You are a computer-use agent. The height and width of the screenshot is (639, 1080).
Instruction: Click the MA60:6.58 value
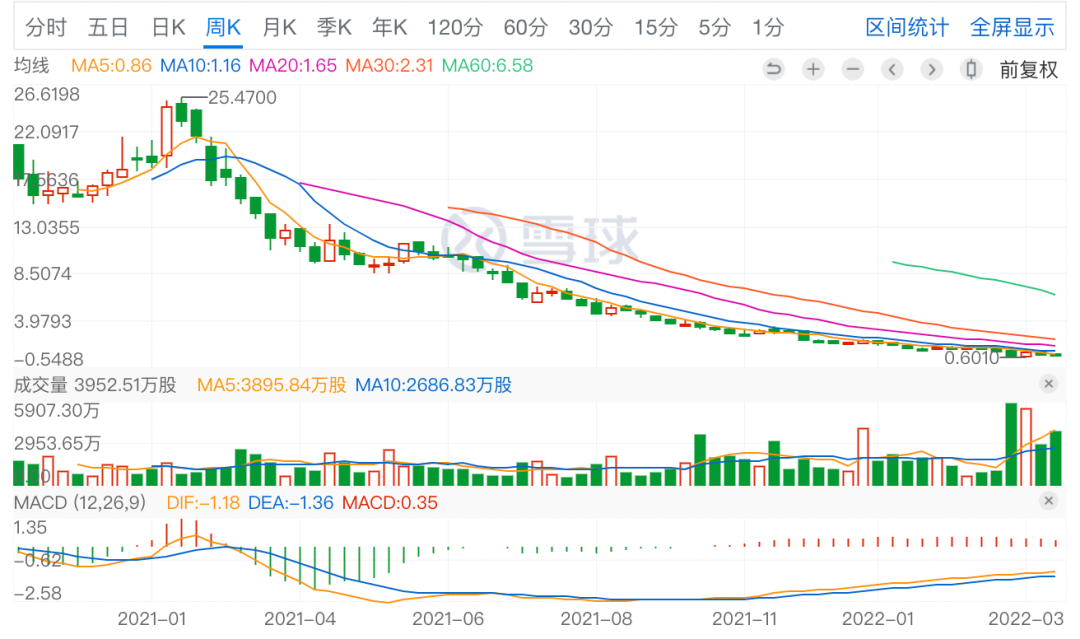(487, 66)
